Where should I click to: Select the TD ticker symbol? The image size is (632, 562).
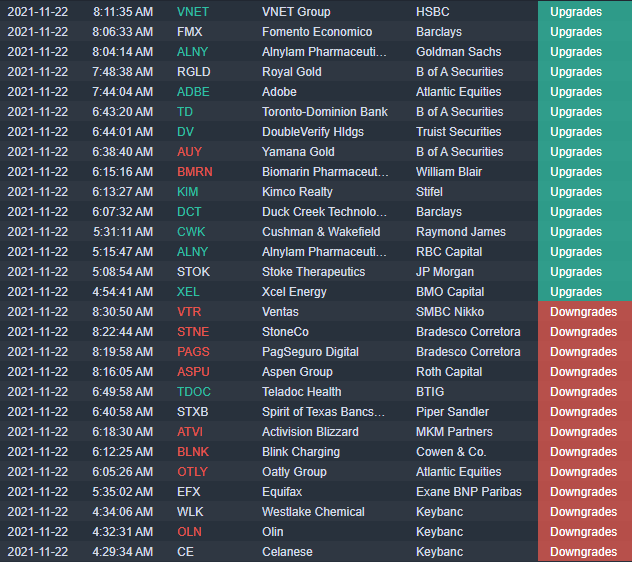click(x=185, y=112)
